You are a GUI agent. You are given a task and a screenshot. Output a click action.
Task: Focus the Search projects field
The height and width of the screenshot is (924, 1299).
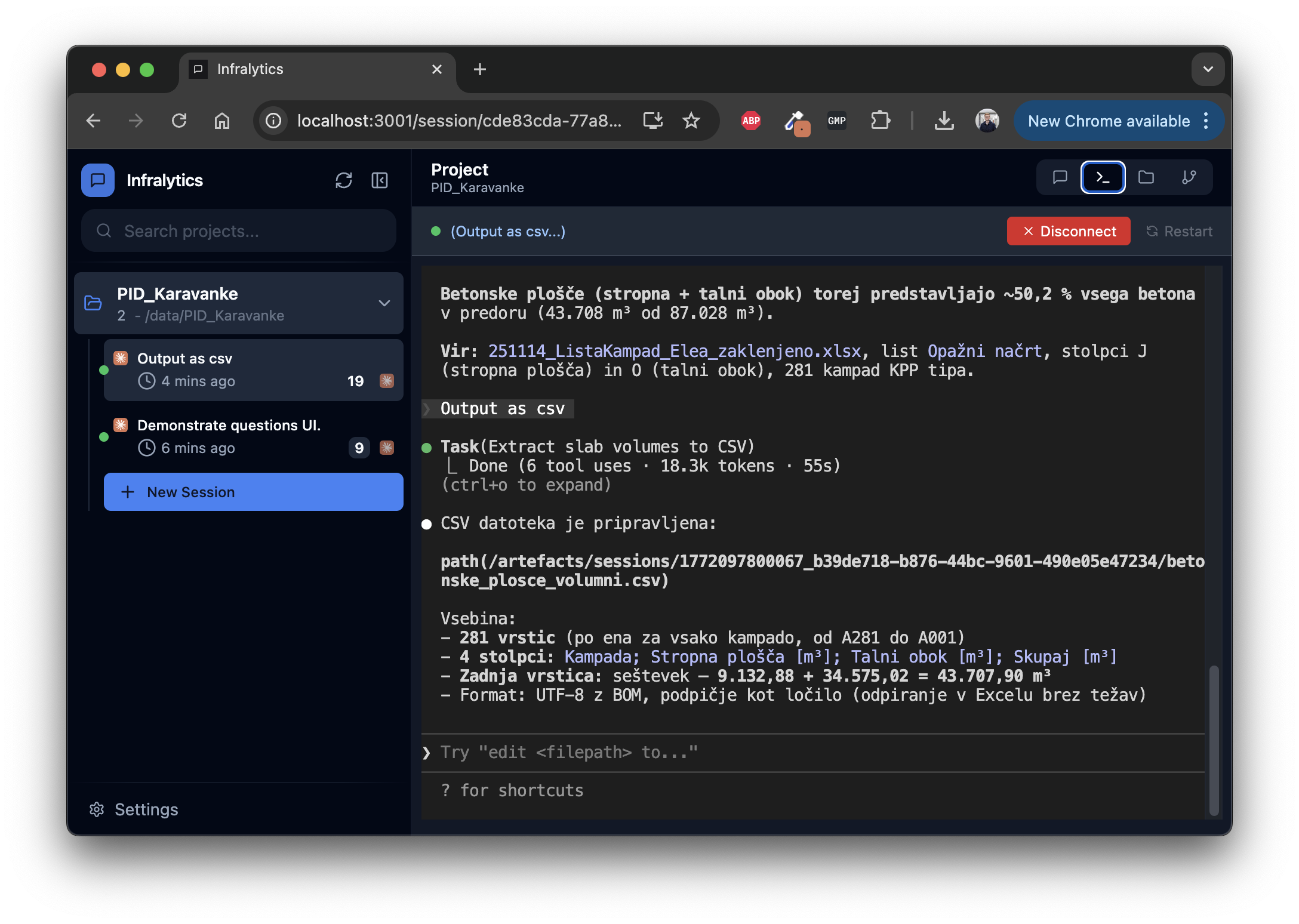[x=239, y=231]
